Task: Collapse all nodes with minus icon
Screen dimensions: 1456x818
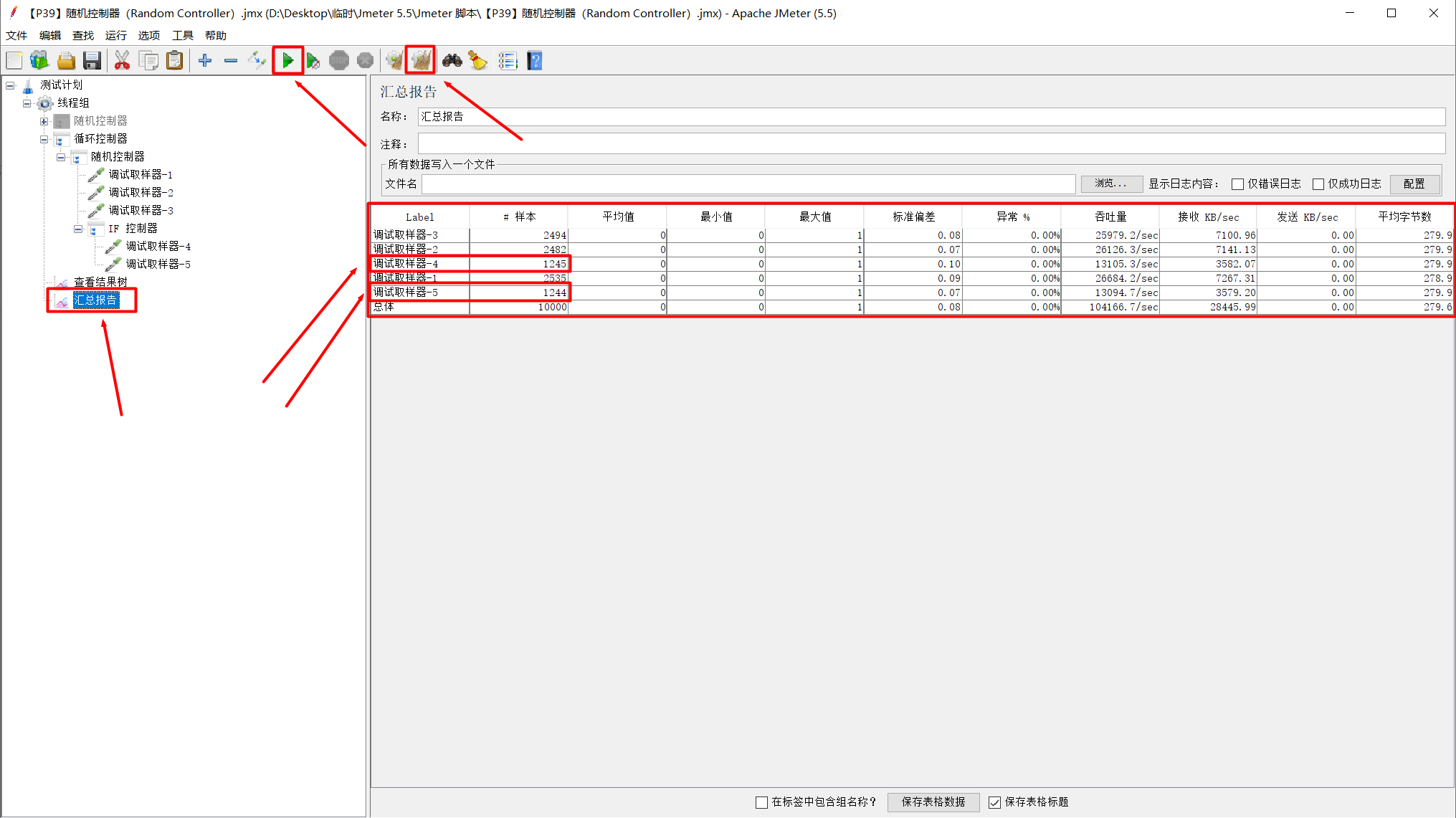Action: 231,61
